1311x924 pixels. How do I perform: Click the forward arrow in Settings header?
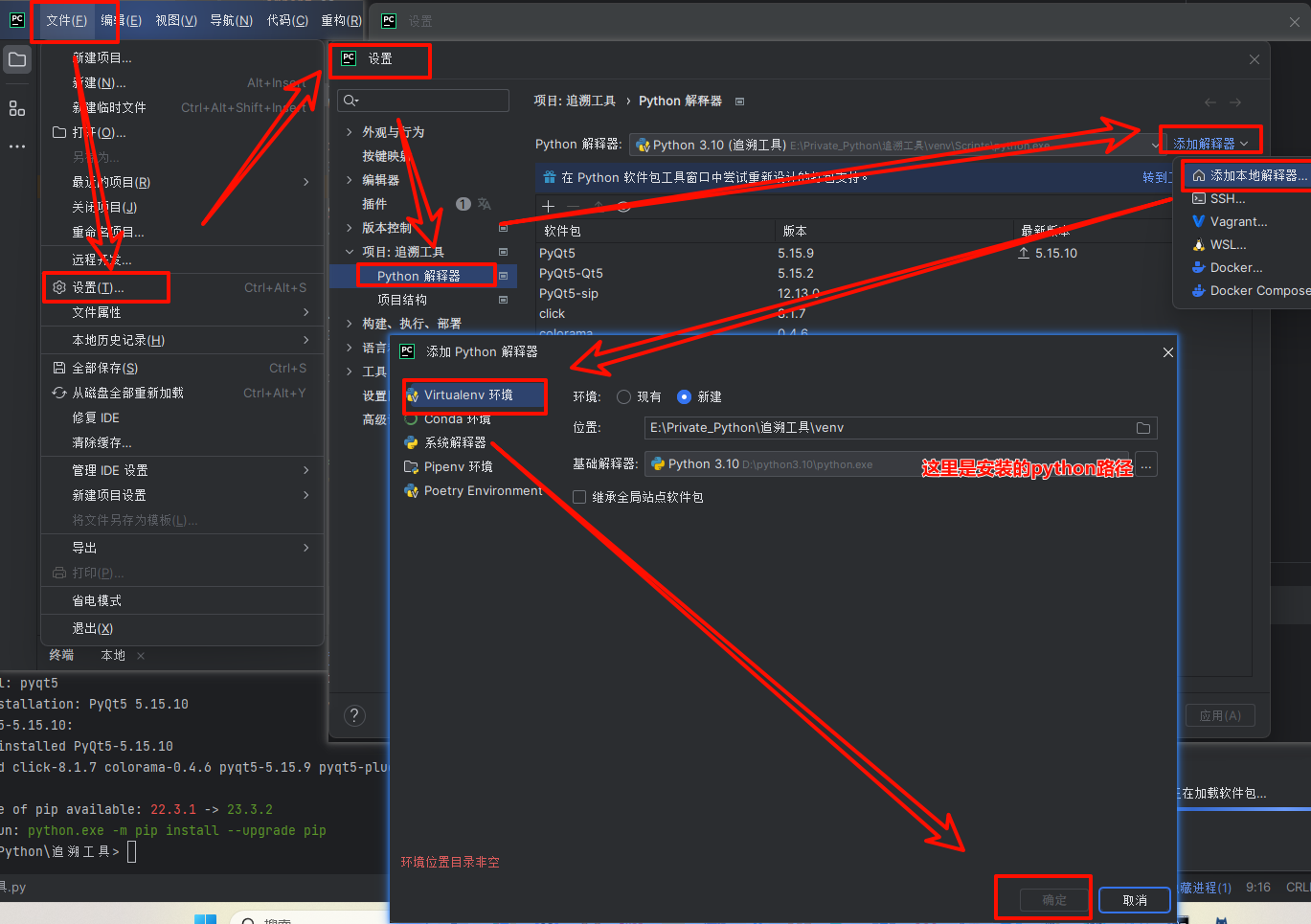tap(1235, 101)
